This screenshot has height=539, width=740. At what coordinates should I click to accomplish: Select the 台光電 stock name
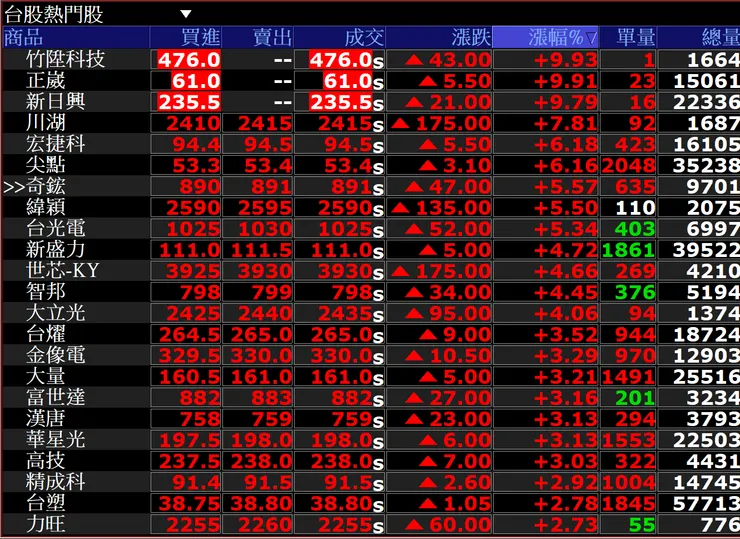point(56,228)
